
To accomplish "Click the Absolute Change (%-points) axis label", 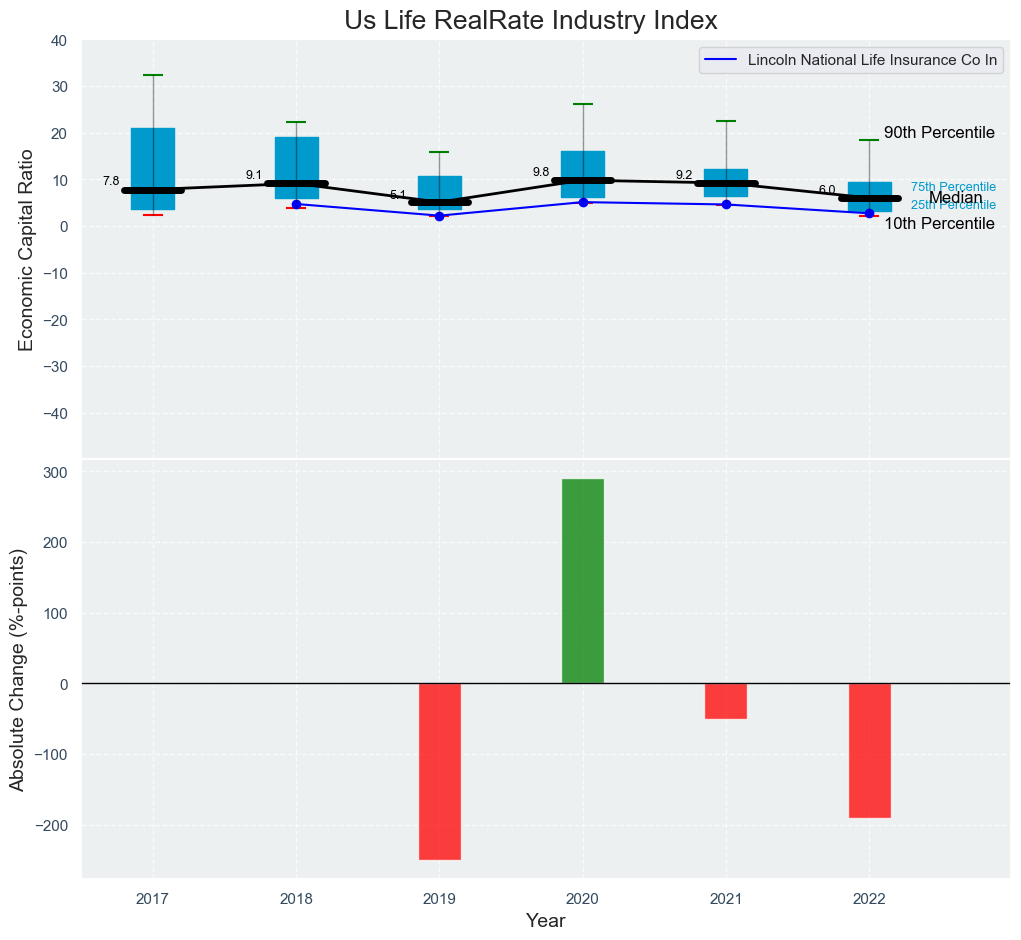I will tap(17, 670).
